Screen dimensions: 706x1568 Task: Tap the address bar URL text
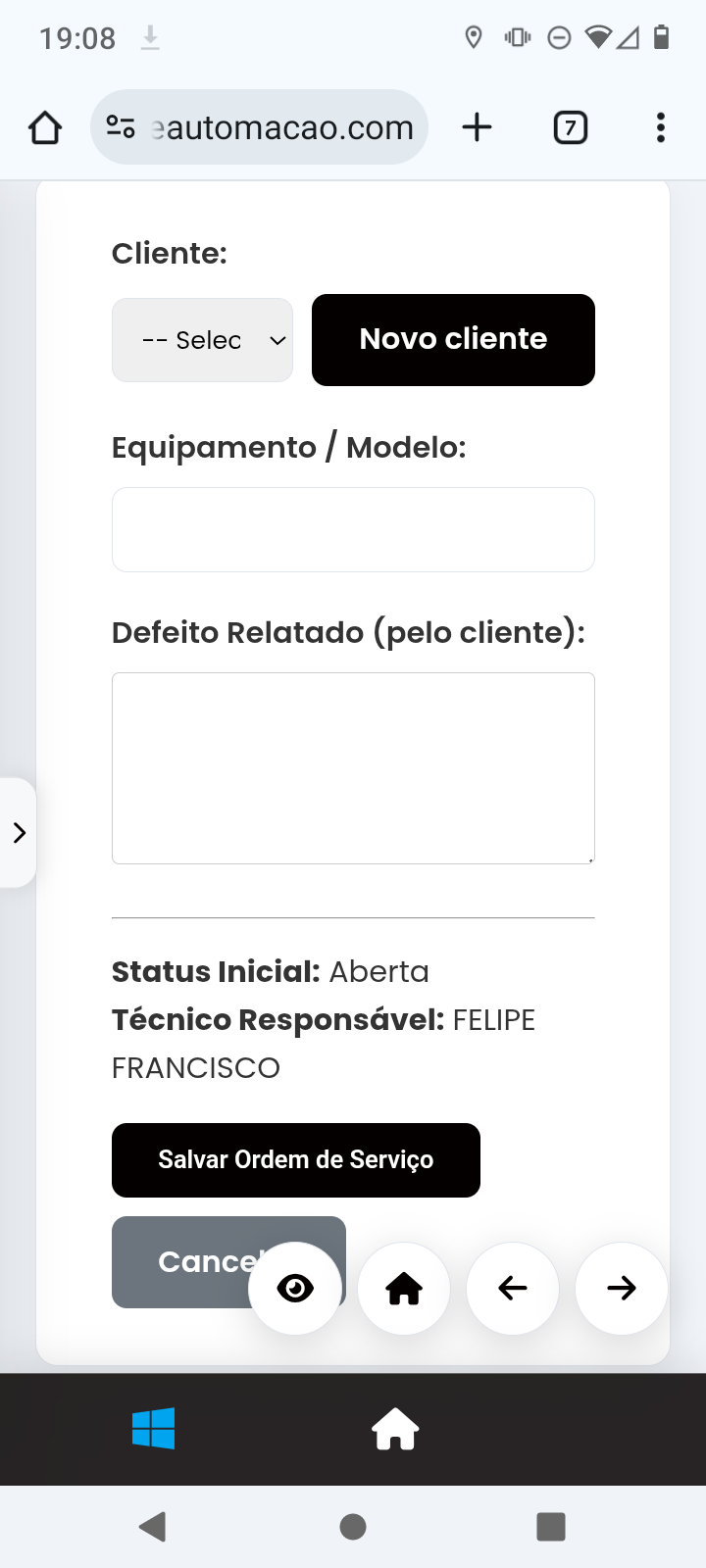[x=284, y=127]
